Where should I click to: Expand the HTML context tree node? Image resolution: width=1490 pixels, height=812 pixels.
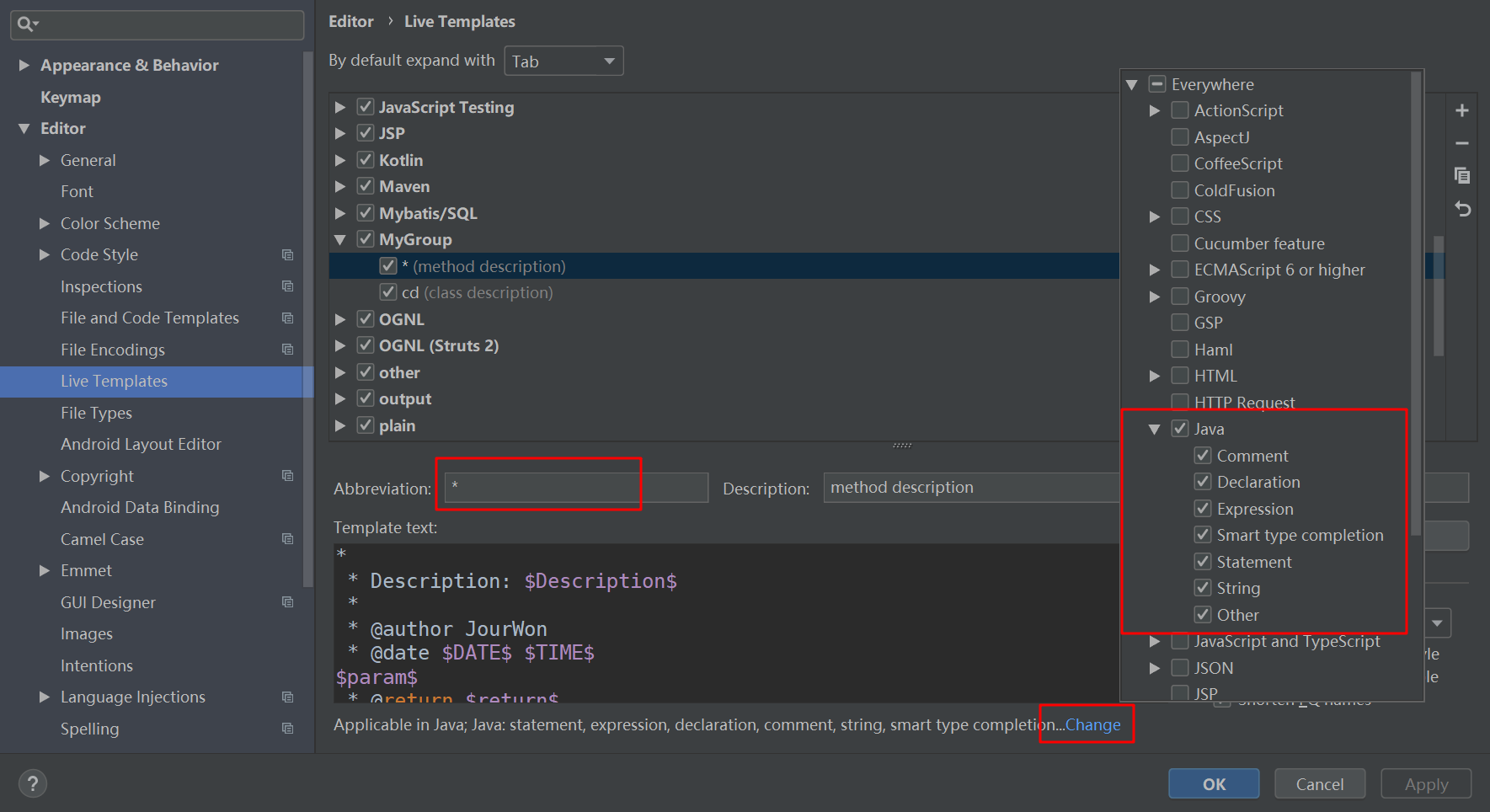coord(1155,376)
